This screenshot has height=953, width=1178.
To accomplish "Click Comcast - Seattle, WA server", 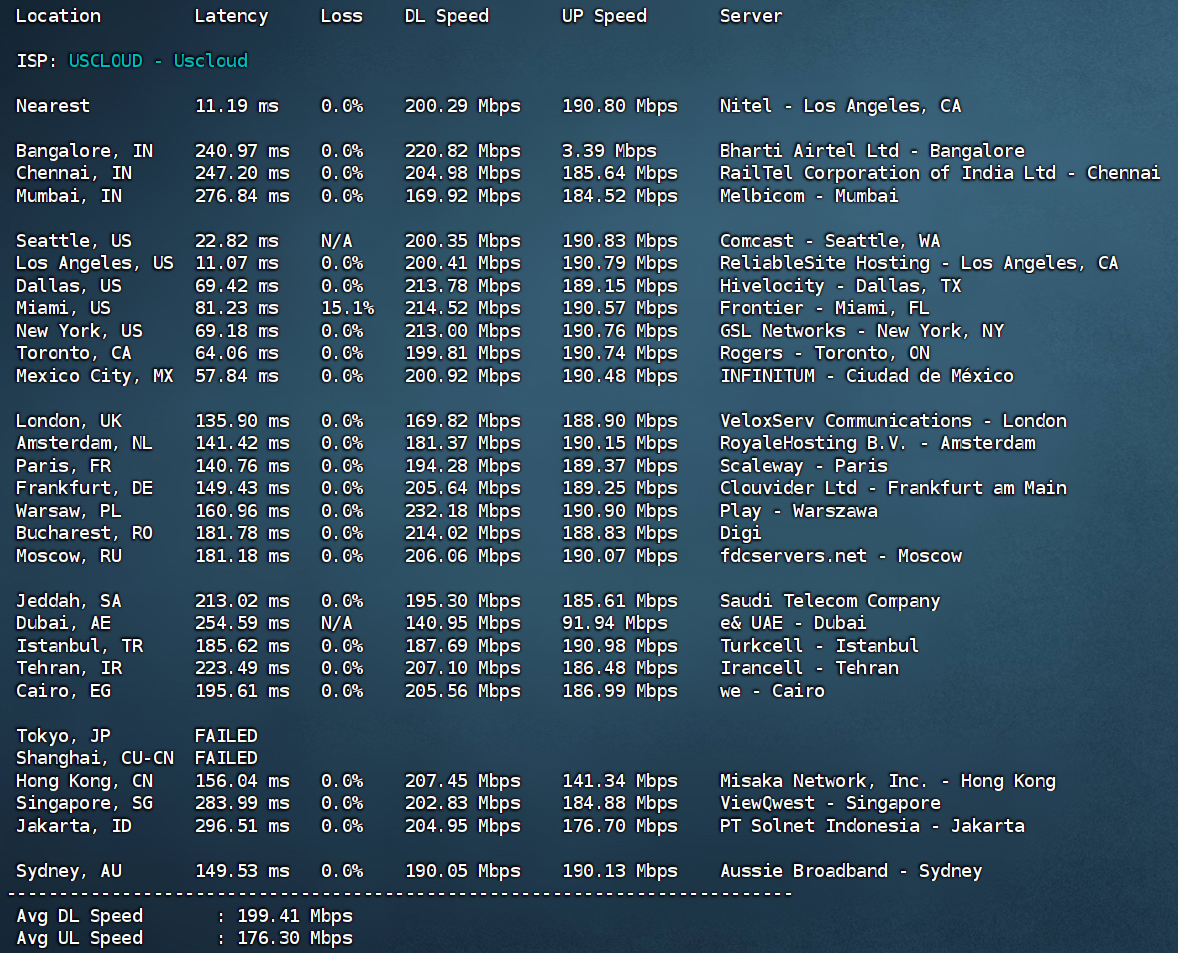I will click(x=830, y=241).
